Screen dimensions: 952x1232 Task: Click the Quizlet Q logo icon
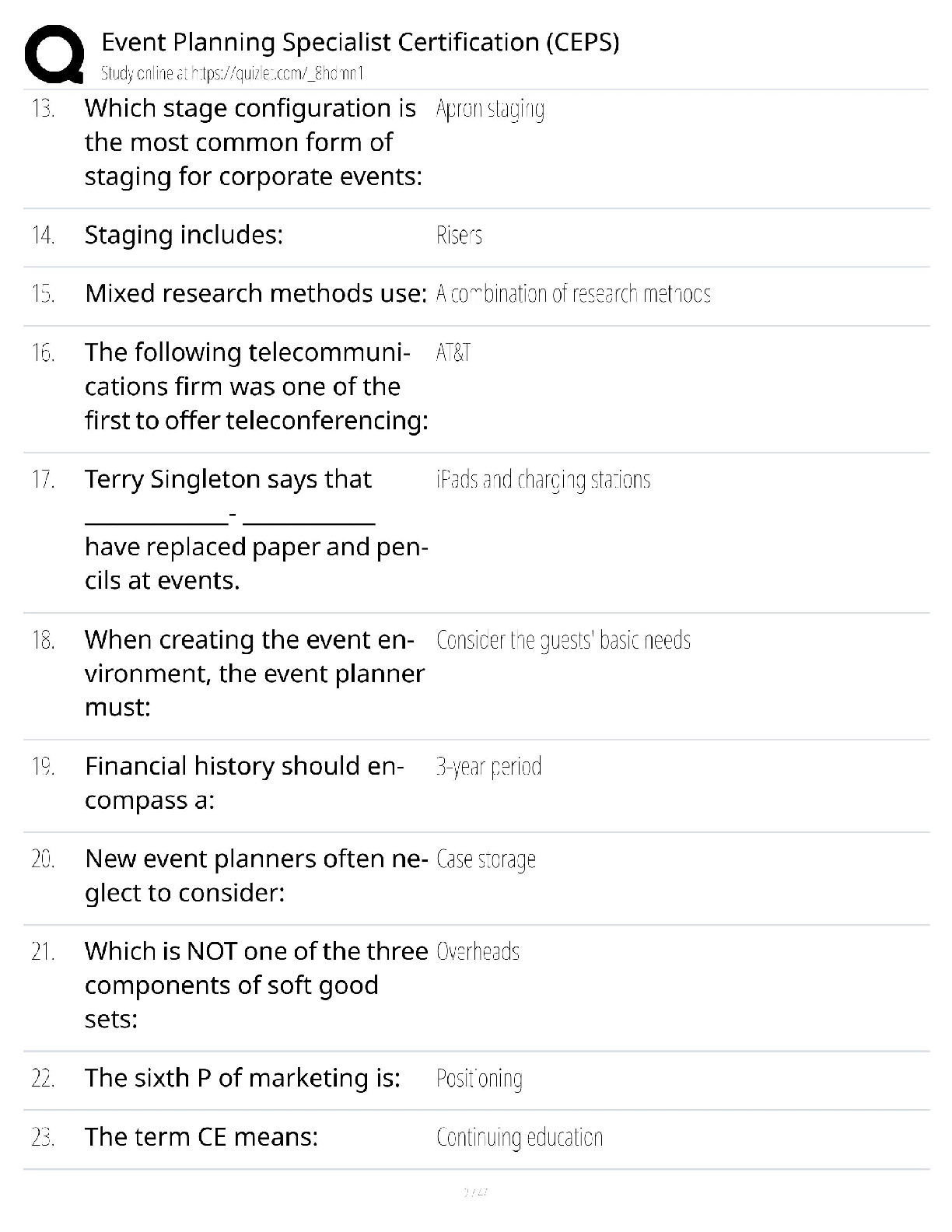pos(54,54)
